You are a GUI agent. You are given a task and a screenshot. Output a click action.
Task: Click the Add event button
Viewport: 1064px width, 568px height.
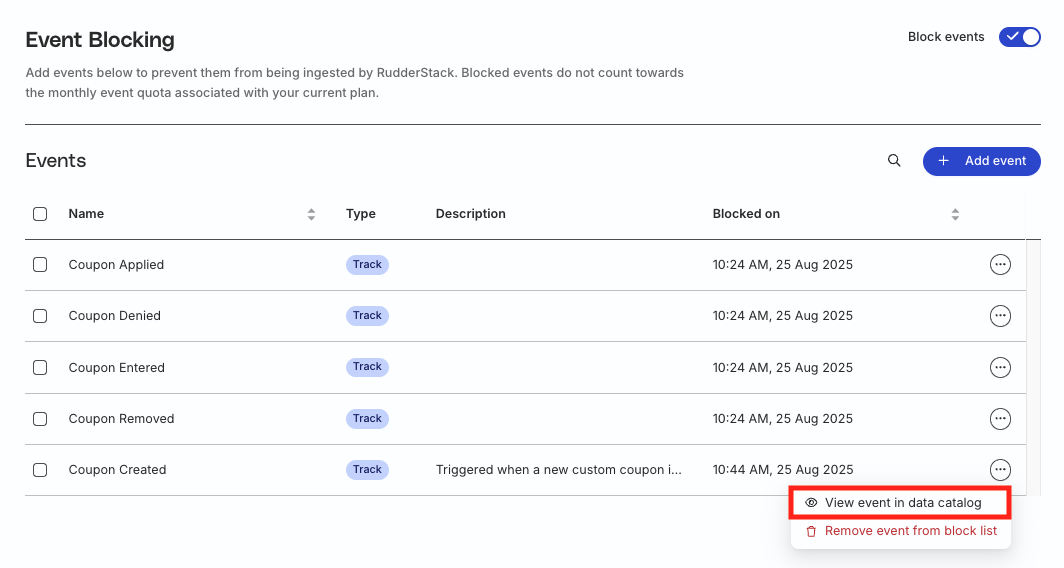(x=981, y=162)
